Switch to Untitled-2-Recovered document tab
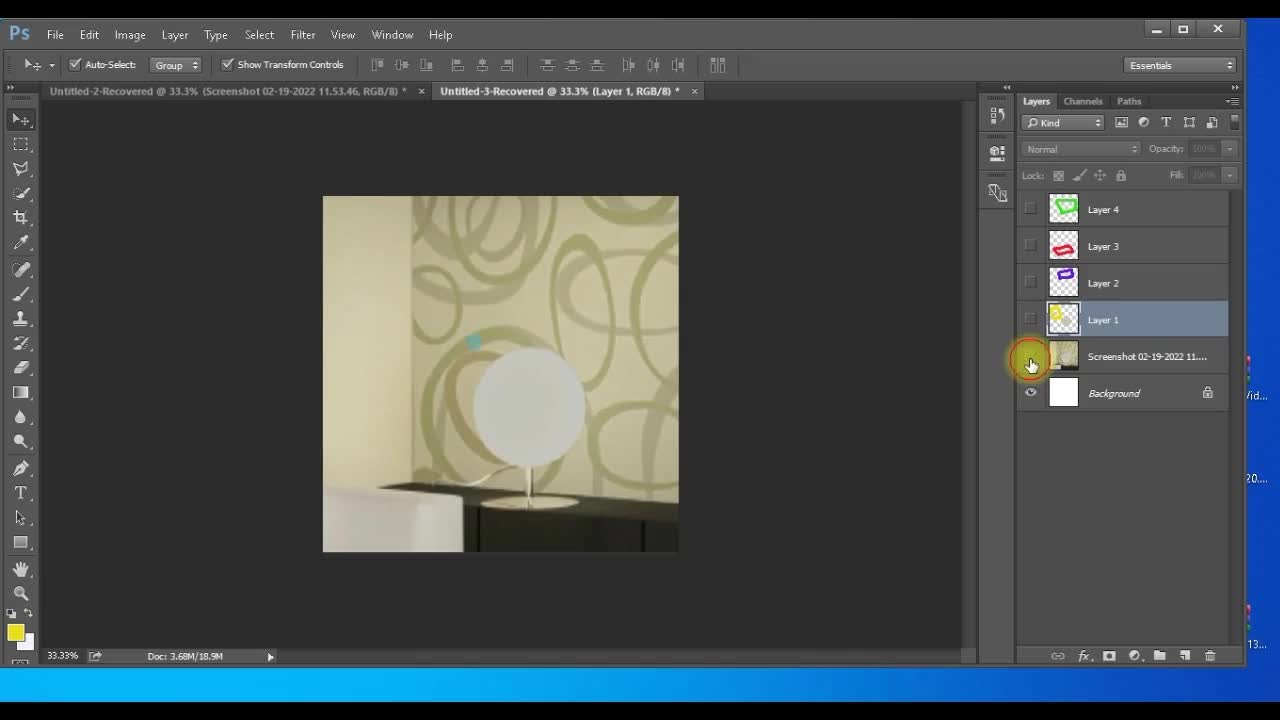This screenshot has width=1280, height=720. coord(228,91)
